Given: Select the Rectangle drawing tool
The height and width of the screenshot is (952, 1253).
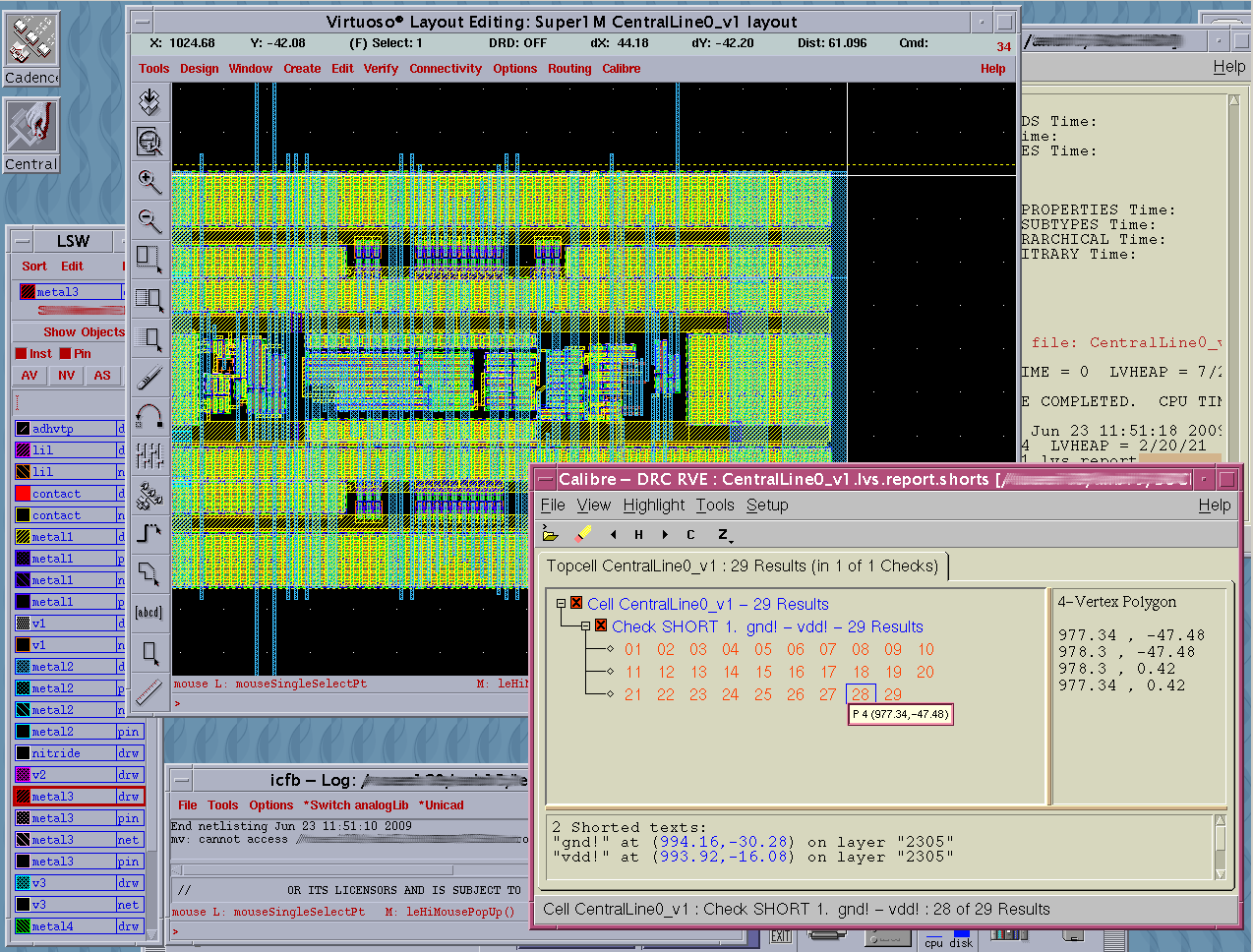Looking at the screenshot, I should (x=149, y=652).
